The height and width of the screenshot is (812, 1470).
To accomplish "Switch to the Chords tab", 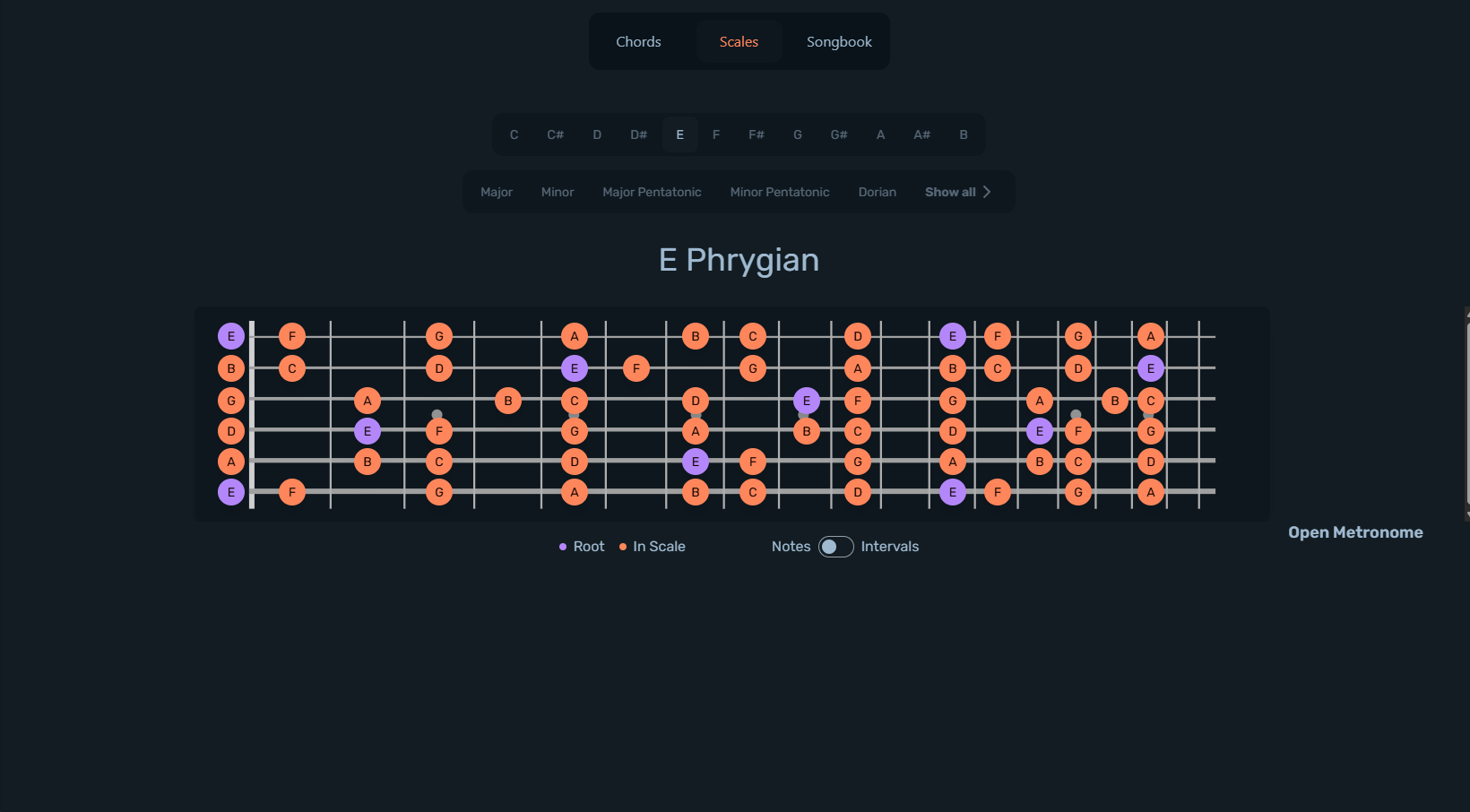I will 638,41.
